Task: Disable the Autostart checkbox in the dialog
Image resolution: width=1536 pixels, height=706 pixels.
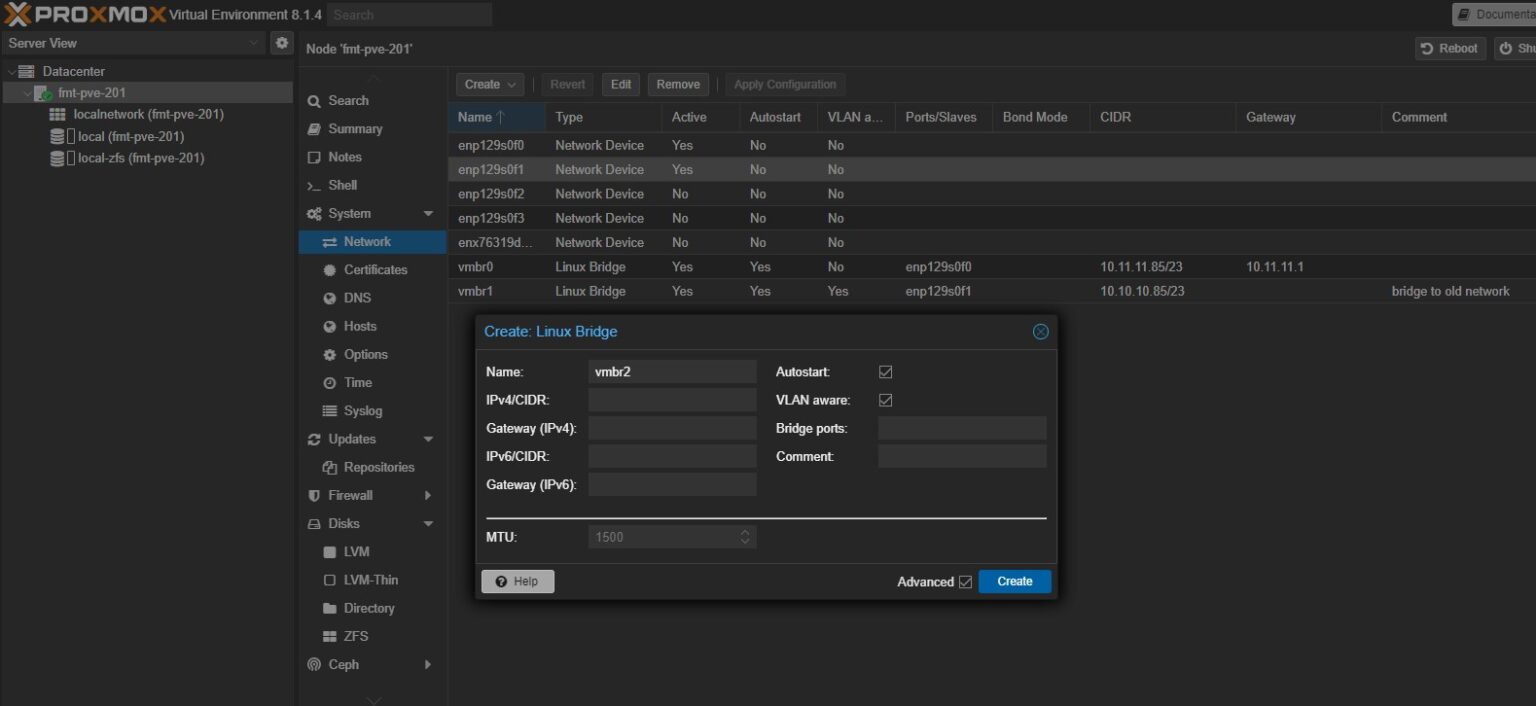Action: point(884,371)
